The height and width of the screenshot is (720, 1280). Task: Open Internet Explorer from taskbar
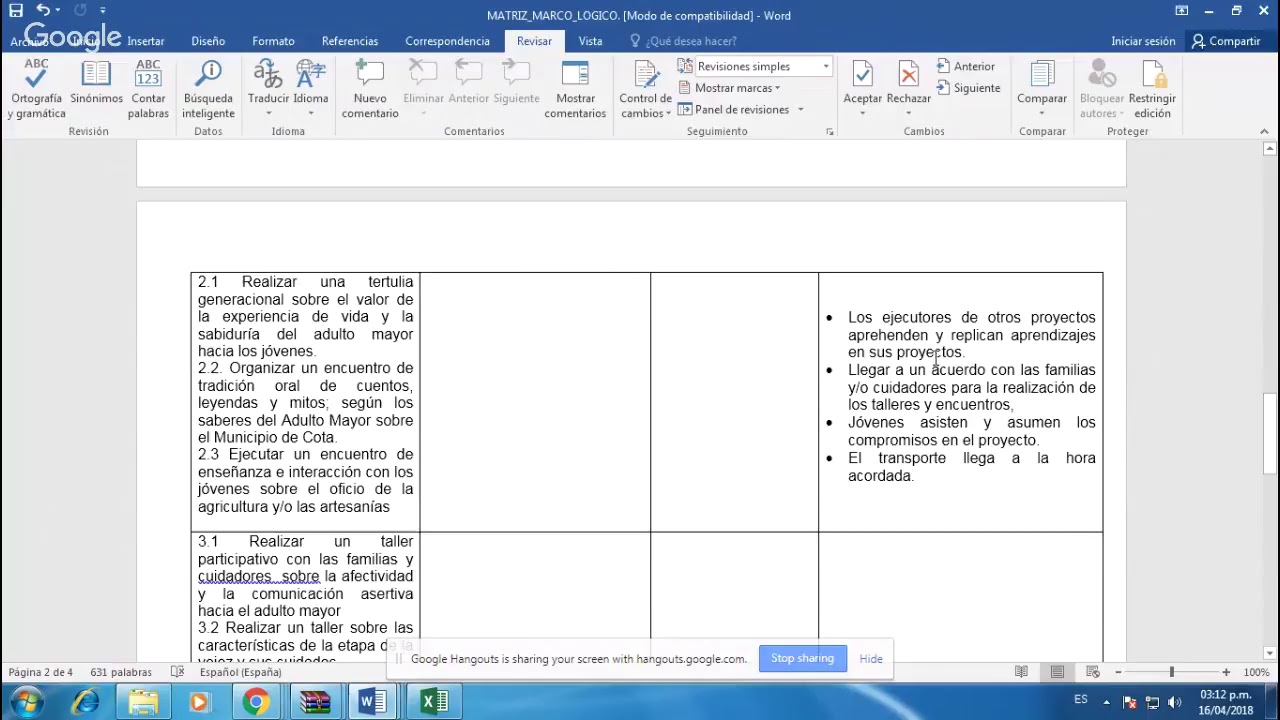pyautogui.click(x=86, y=702)
